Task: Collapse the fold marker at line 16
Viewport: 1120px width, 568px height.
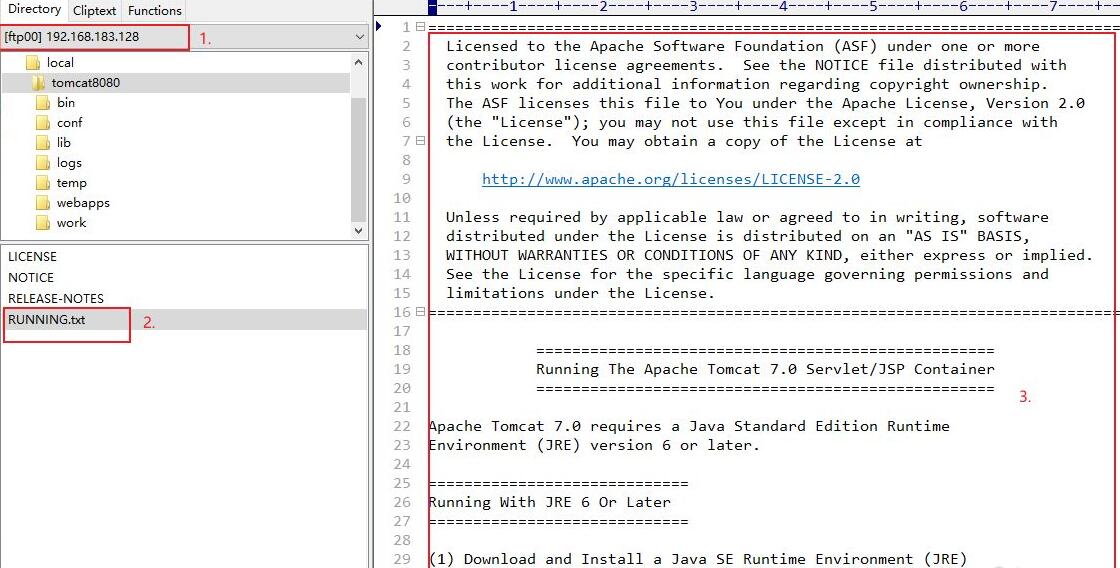Action: coord(421,312)
